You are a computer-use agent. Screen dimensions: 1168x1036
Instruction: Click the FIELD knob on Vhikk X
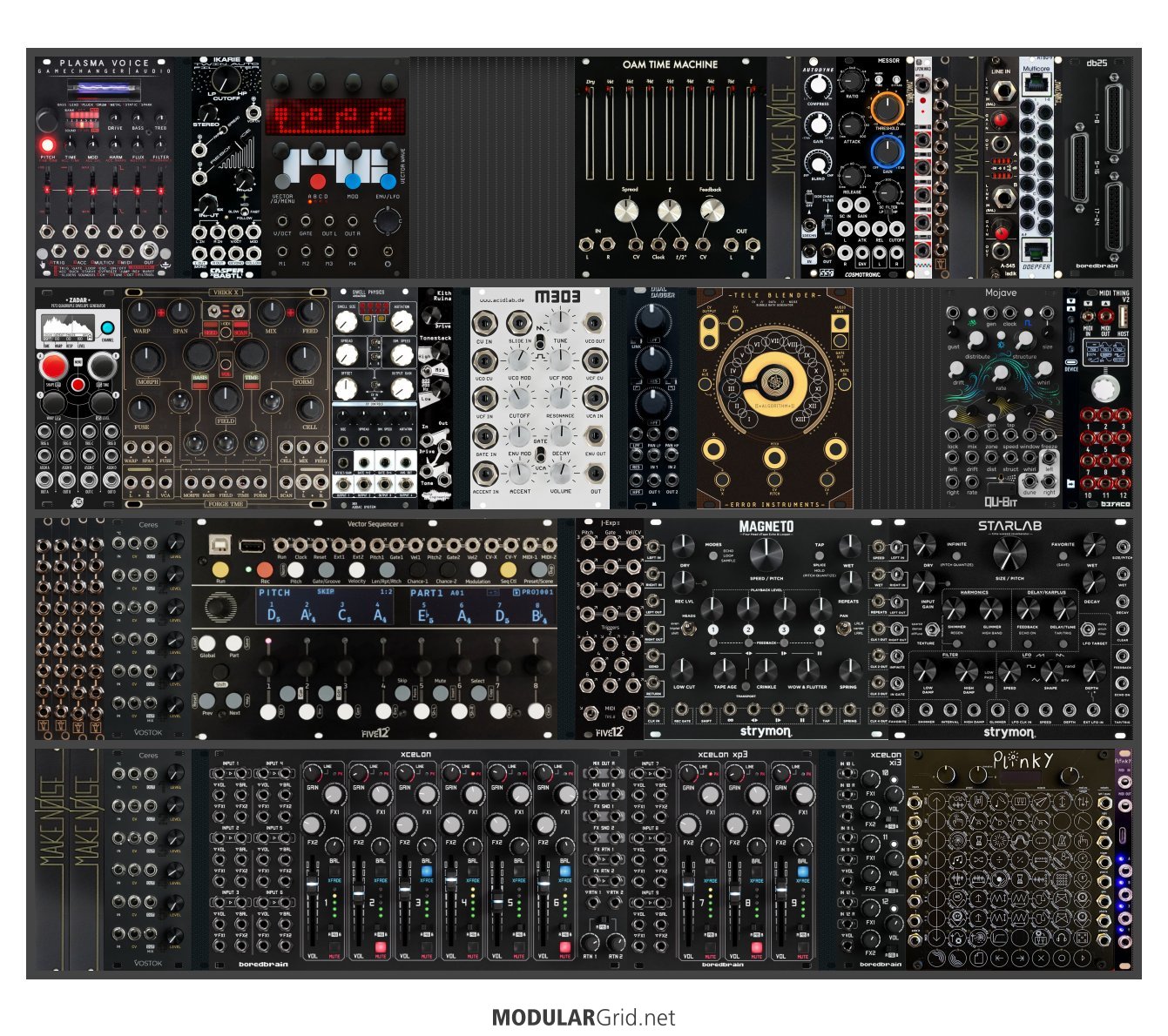tap(225, 400)
